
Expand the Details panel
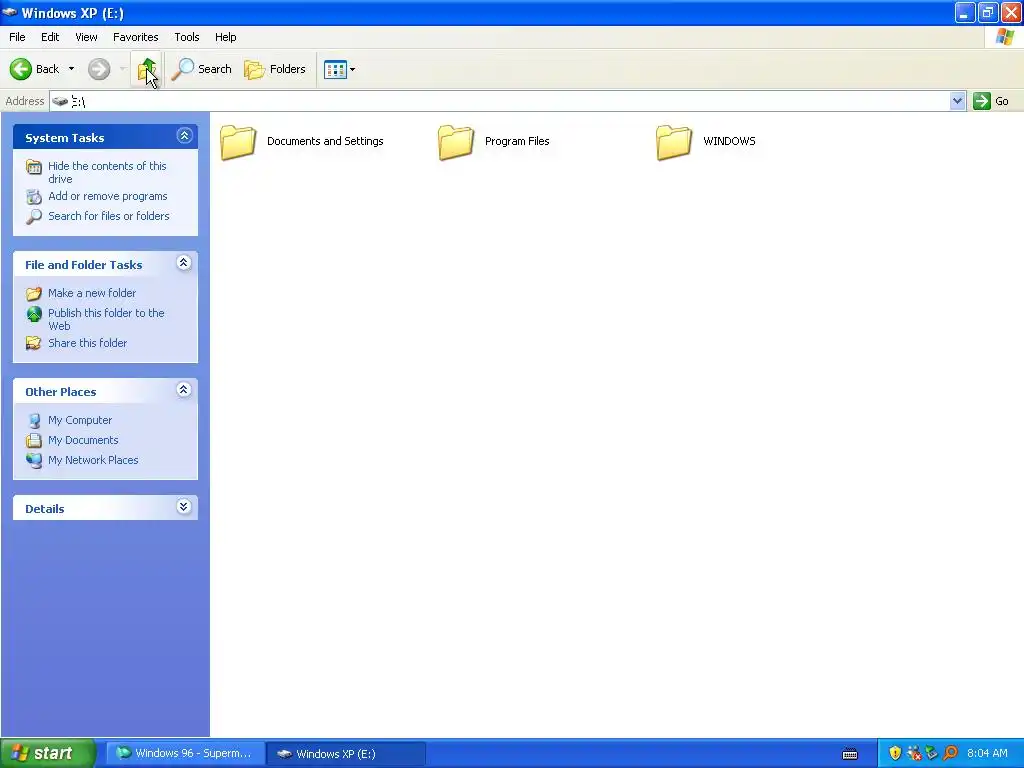pyautogui.click(x=184, y=507)
